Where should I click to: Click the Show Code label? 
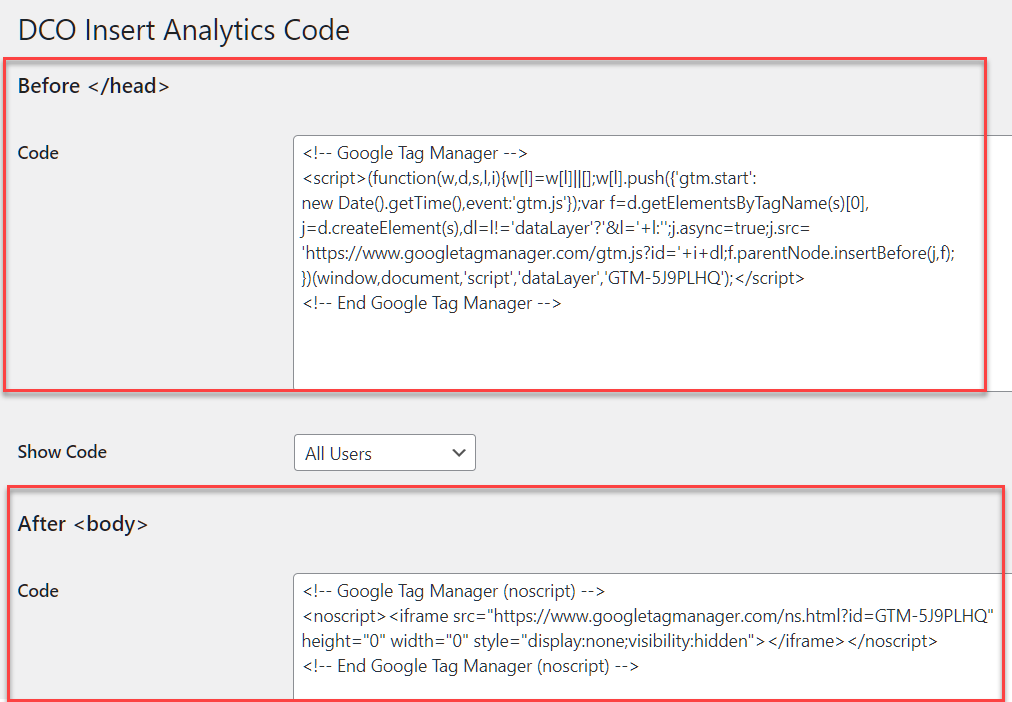[62, 452]
